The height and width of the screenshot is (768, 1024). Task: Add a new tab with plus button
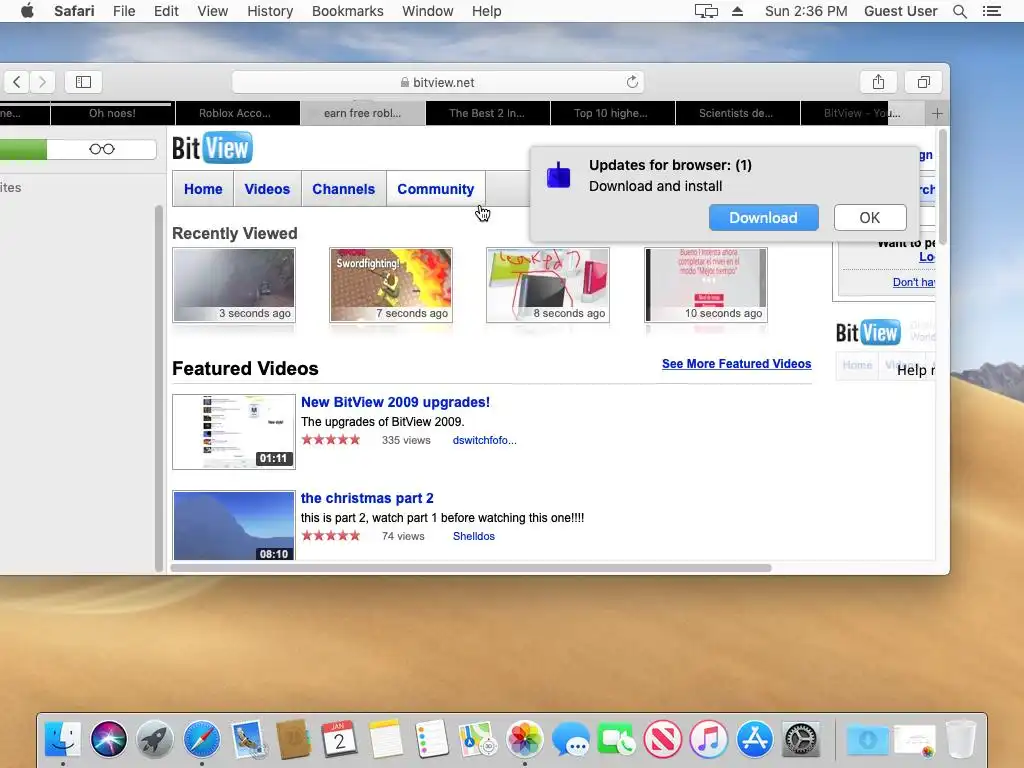coord(937,113)
